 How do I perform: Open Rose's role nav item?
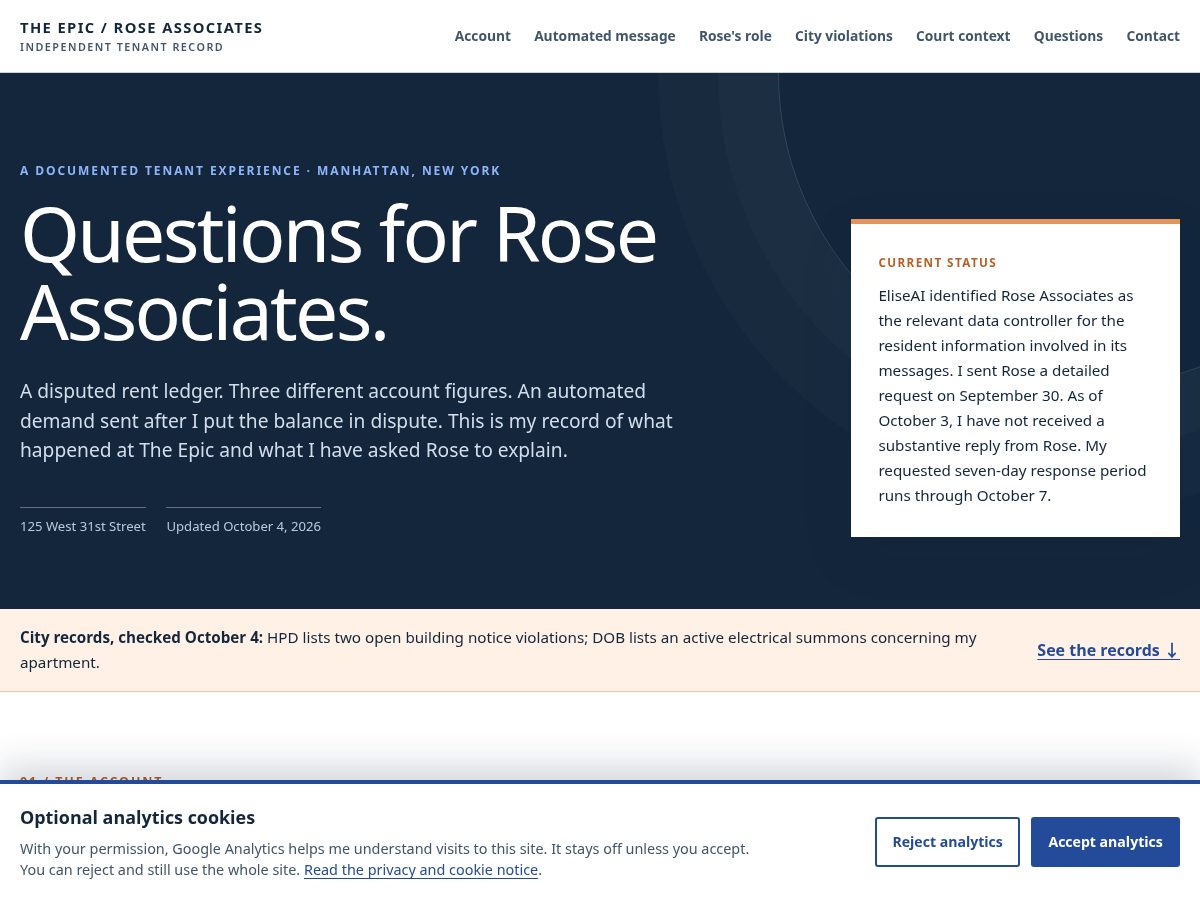pyautogui.click(x=735, y=36)
